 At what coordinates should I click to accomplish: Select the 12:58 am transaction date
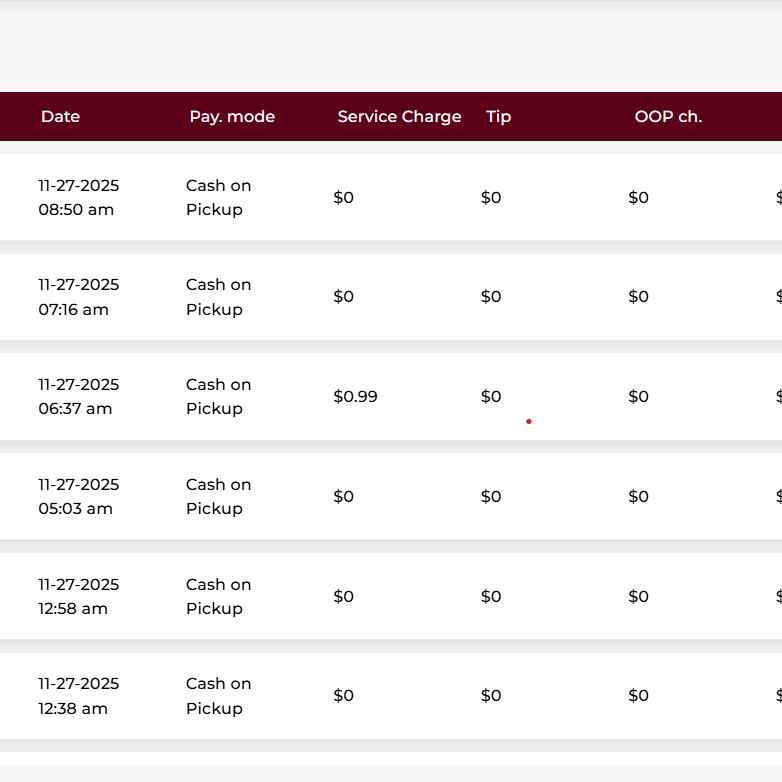tap(78, 597)
